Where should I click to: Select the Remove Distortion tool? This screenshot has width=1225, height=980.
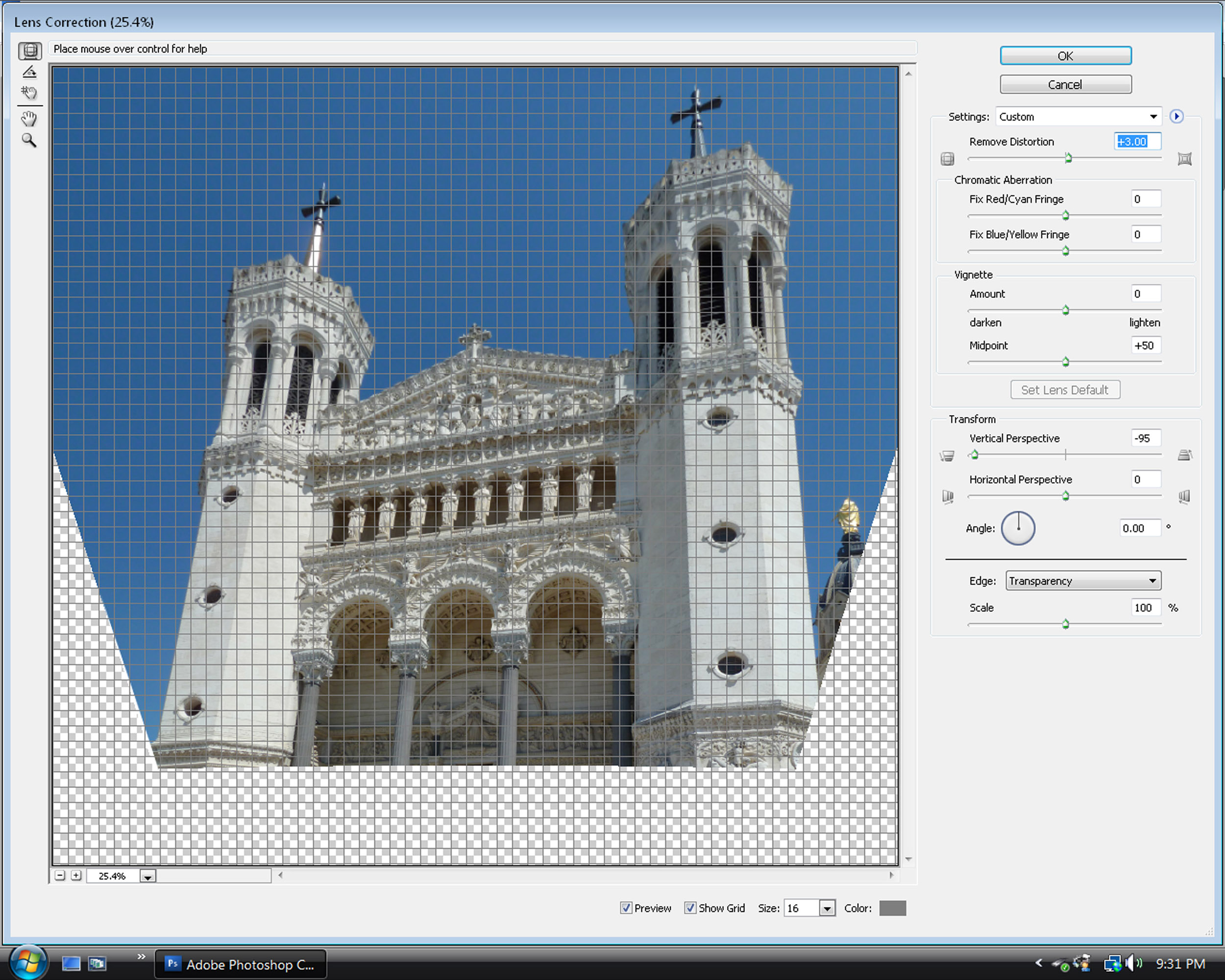tap(29, 50)
